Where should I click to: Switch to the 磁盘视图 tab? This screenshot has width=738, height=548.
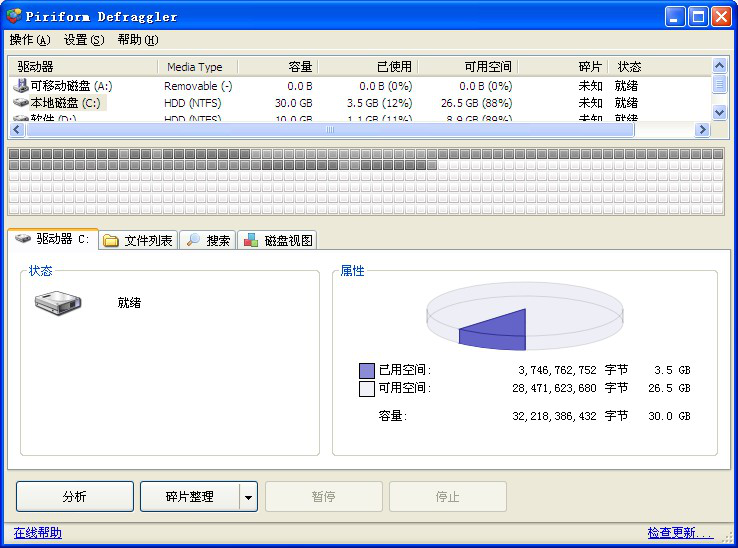(277, 240)
